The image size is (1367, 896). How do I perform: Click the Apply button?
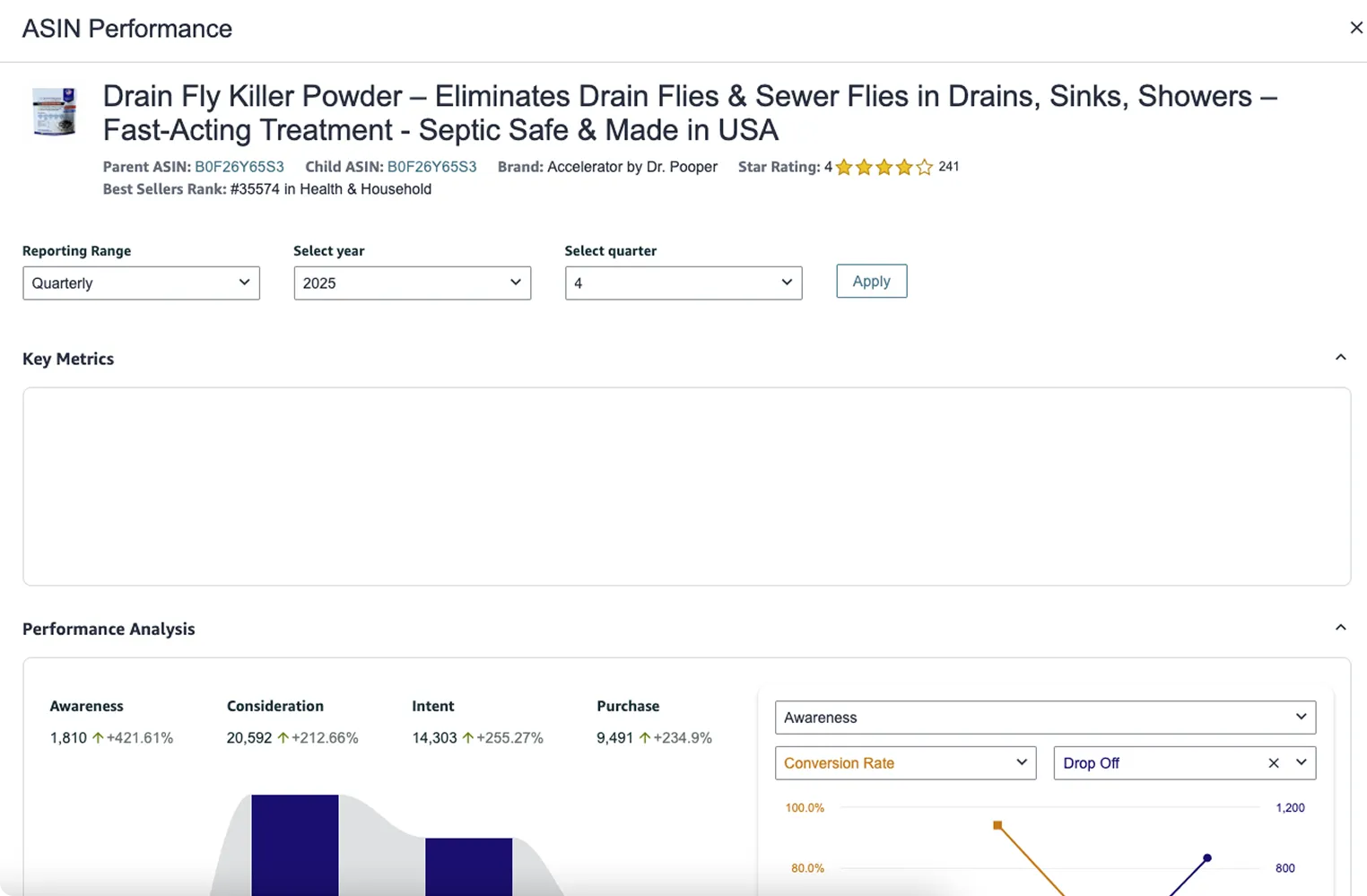pyautogui.click(x=871, y=281)
